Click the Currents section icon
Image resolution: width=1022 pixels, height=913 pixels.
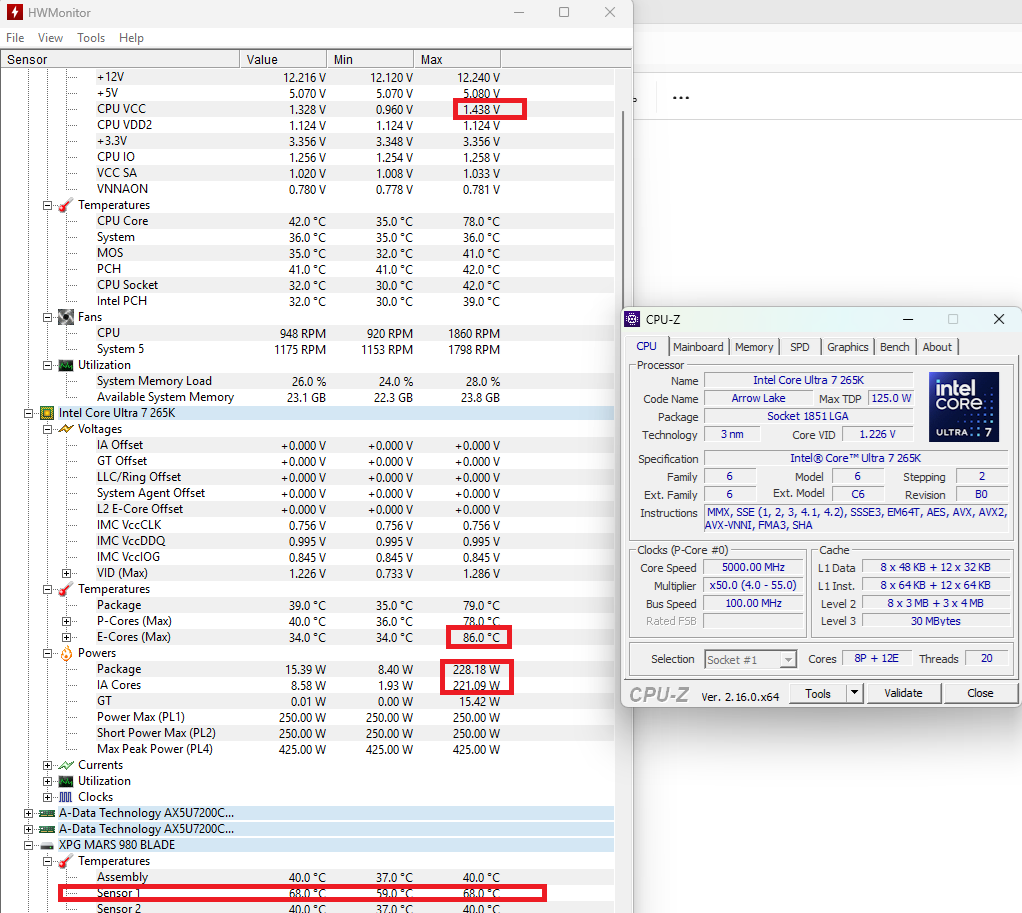coord(66,765)
